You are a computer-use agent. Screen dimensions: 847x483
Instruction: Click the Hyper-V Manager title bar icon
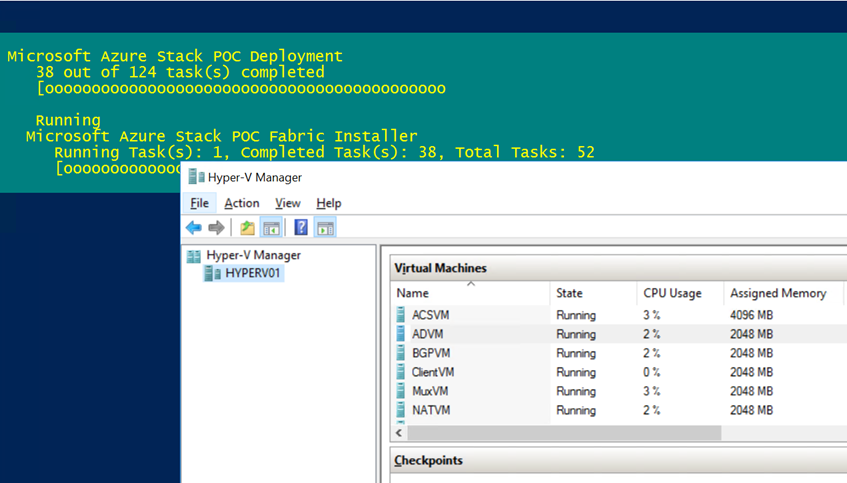(196, 177)
